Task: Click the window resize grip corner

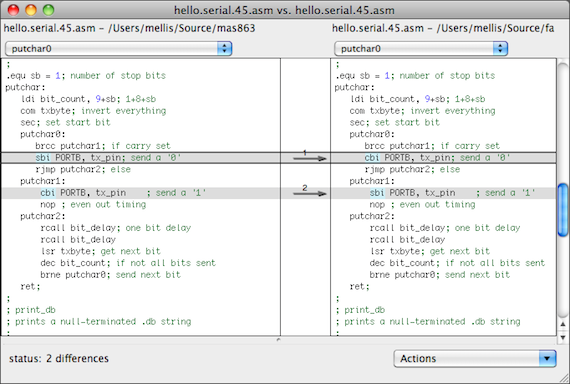Action: coord(564,378)
